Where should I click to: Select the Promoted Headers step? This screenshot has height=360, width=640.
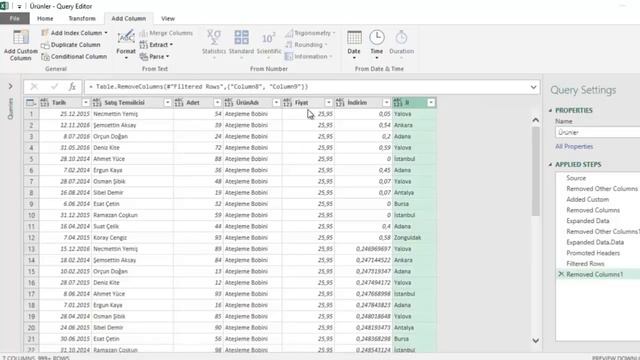click(593, 253)
